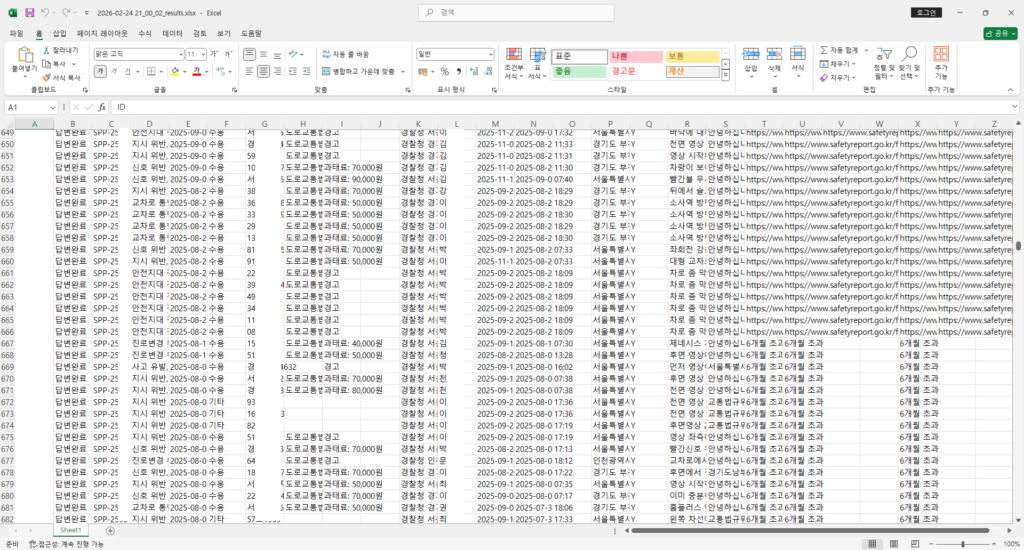The width and height of the screenshot is (1024, 550).
Task: Apply the 나쁨 (Bad) cell style swatch
Action: 634,56
